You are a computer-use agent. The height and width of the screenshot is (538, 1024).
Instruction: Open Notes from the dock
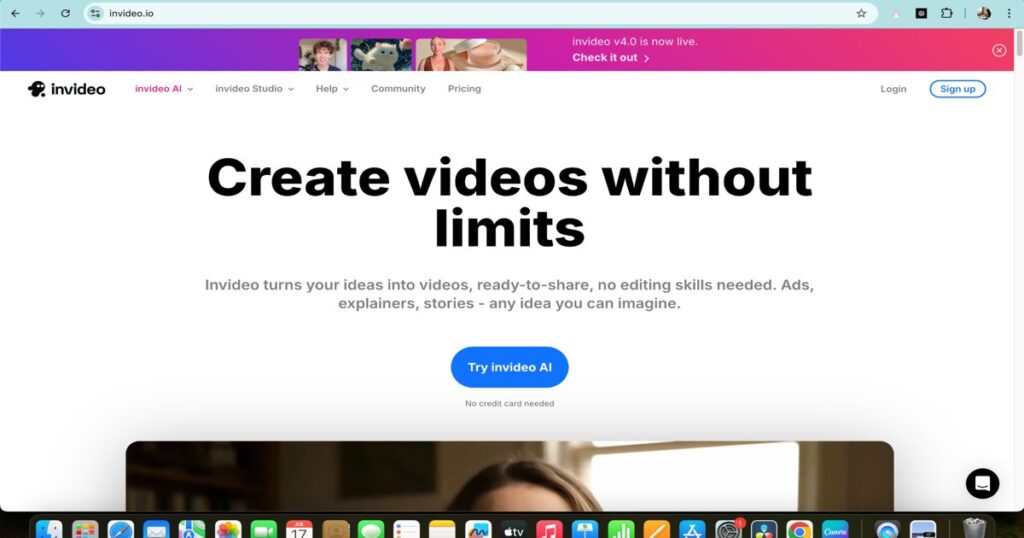click(442, 530)
